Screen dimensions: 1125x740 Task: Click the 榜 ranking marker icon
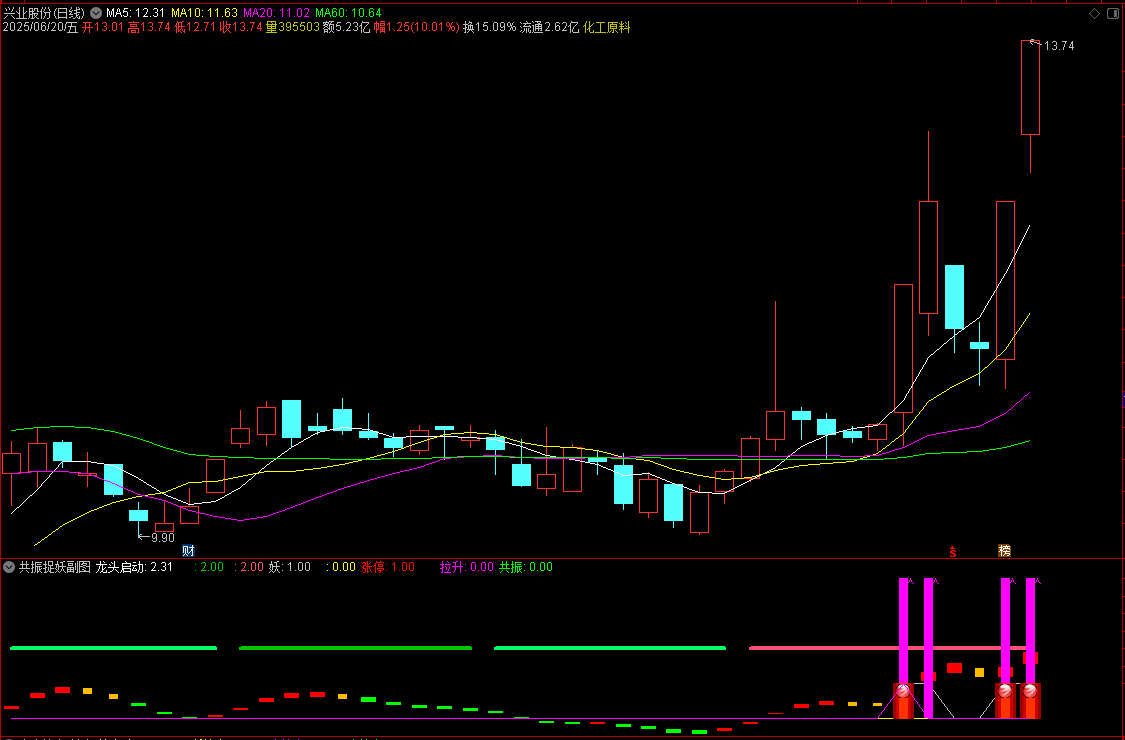pos(1004,551)
